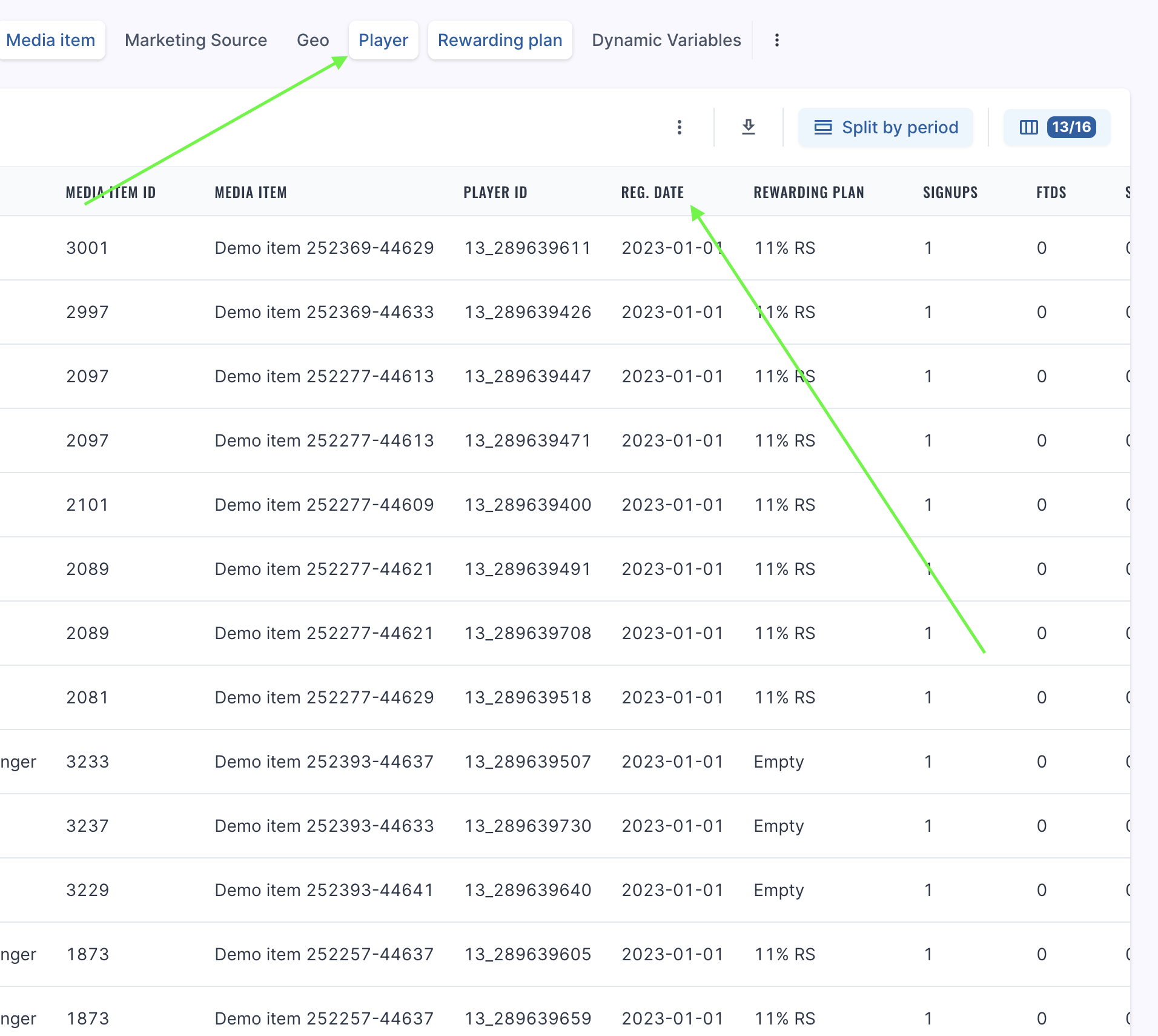Click media item ID 3001
Viewport: 1158px width, 1036px height.
click(87, 248)
